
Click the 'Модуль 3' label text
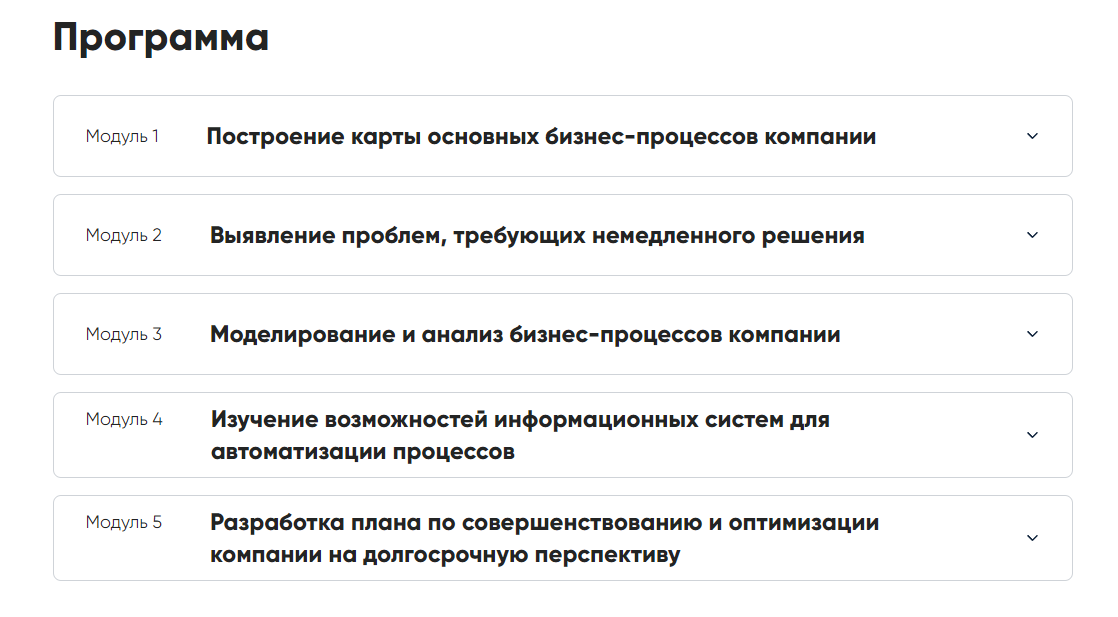pyautogui.click(x=123, y=334)
